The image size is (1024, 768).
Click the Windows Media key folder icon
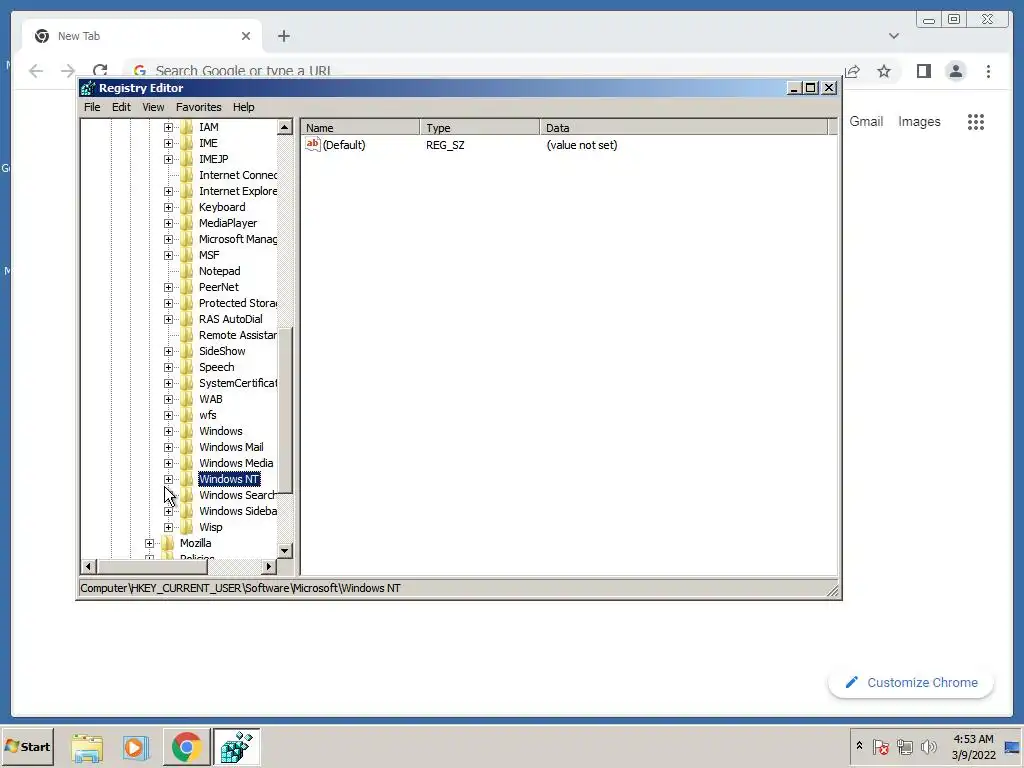pos(187,463)
